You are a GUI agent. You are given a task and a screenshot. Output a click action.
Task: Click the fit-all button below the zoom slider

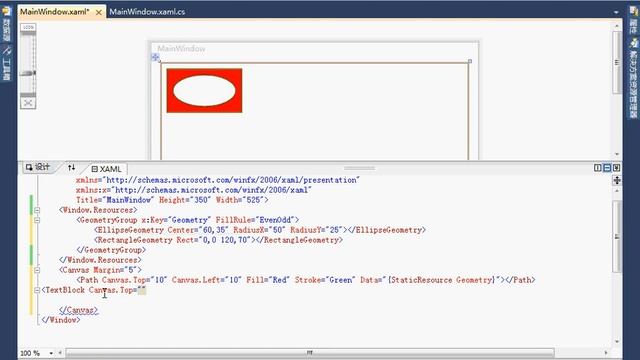tap(28, 103)
